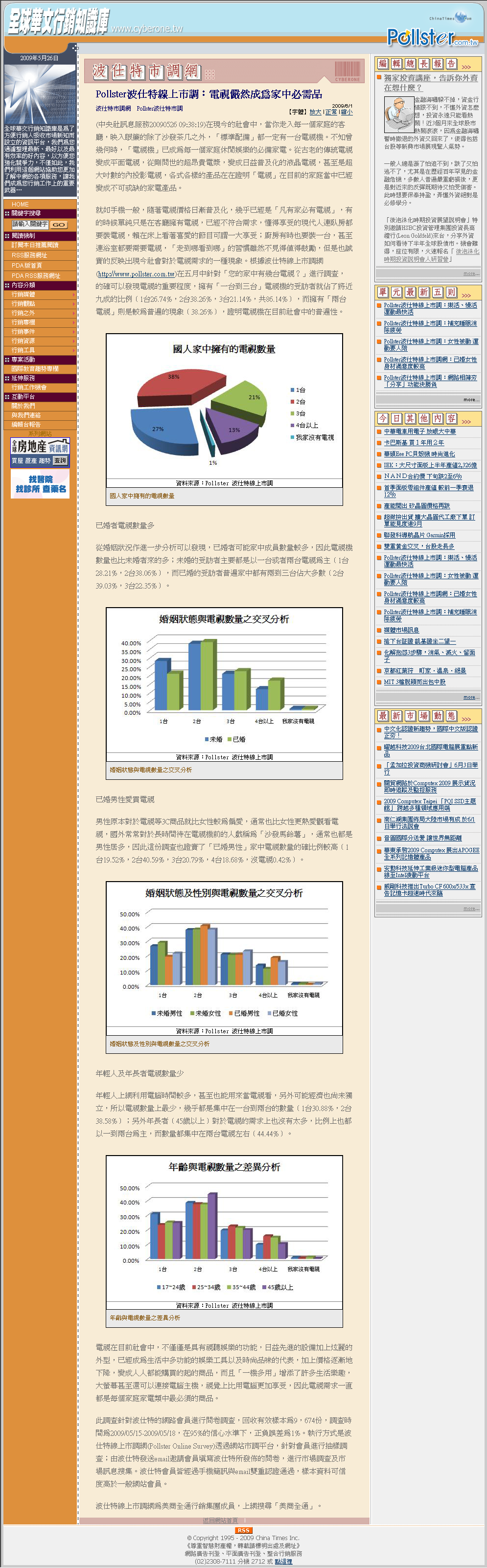Enlarge font with 放大 link

[x=315, y=112]
